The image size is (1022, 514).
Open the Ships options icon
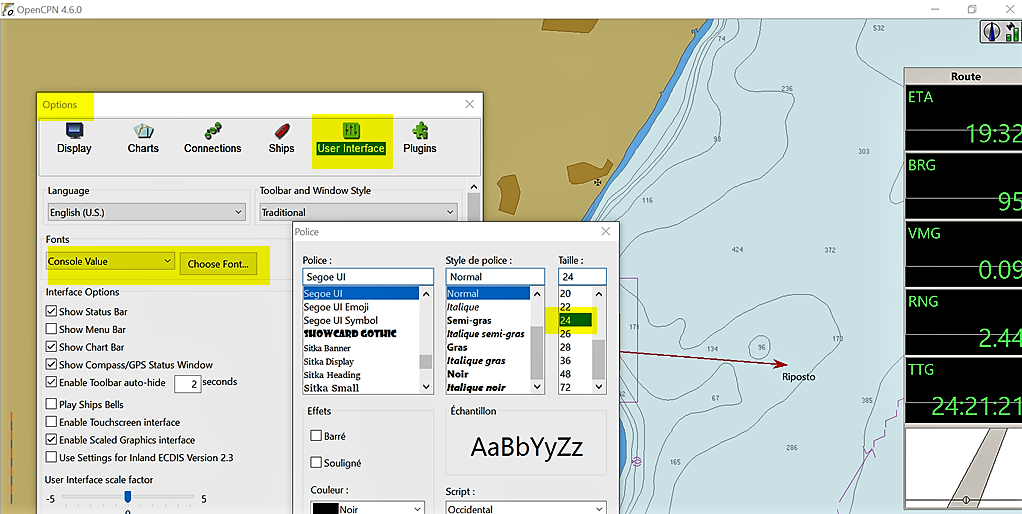tap(281, 139)
